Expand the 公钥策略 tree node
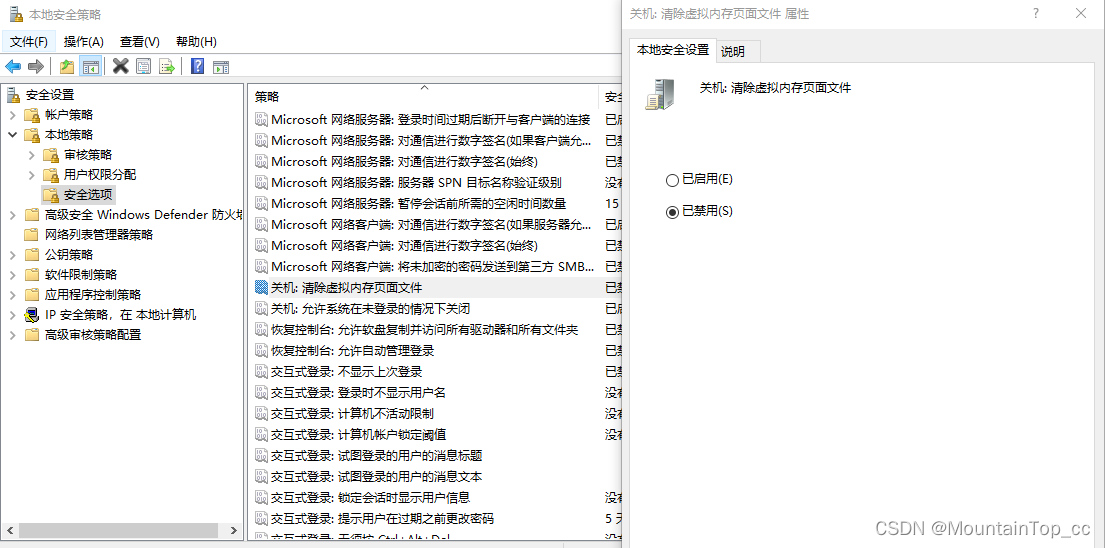This screenshot has height=548, width=1105. tap(13, 254)
